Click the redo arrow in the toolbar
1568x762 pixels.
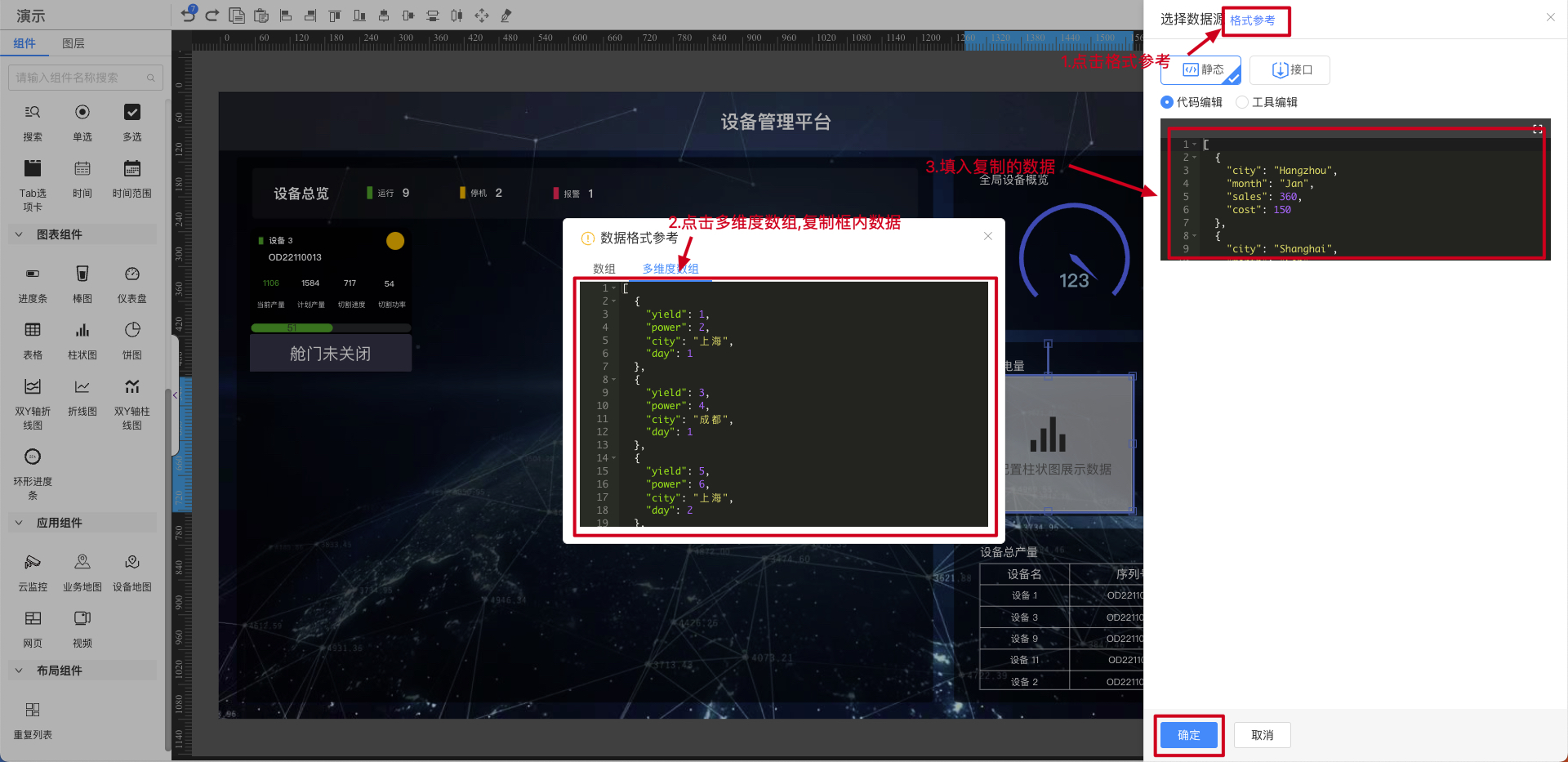coord(212,15)
